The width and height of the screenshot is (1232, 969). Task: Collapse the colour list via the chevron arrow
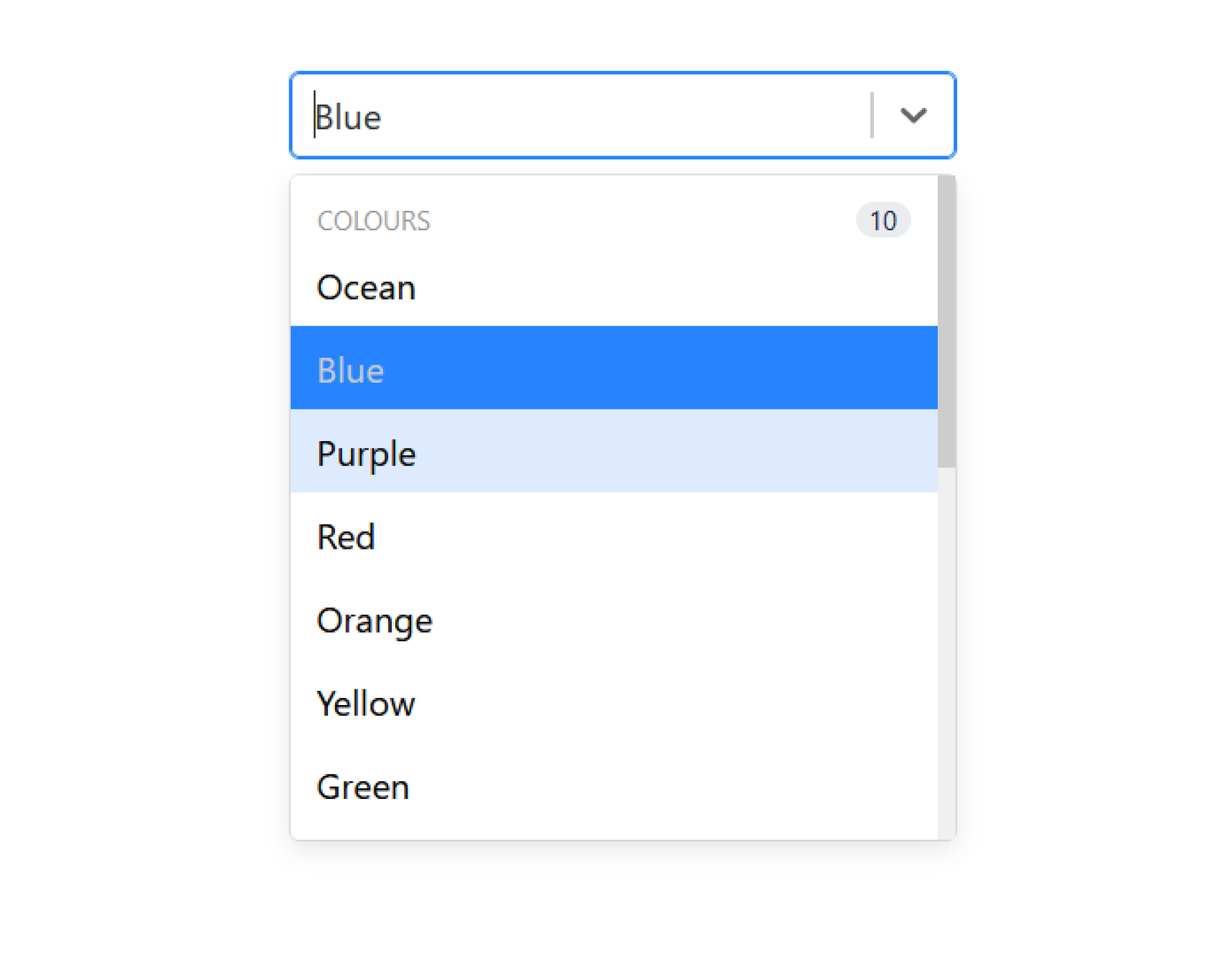[x=913, y=115]
